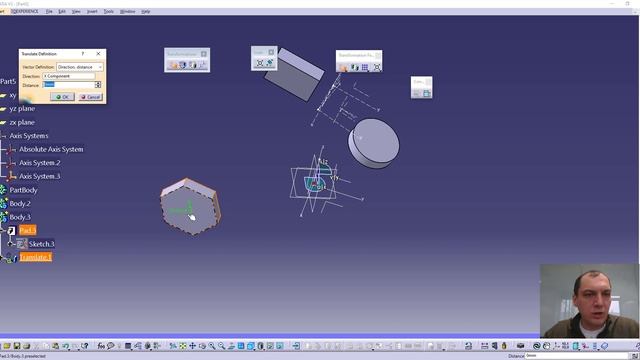Click the Open folder icon in bottom toolbar

click(7, 346)
